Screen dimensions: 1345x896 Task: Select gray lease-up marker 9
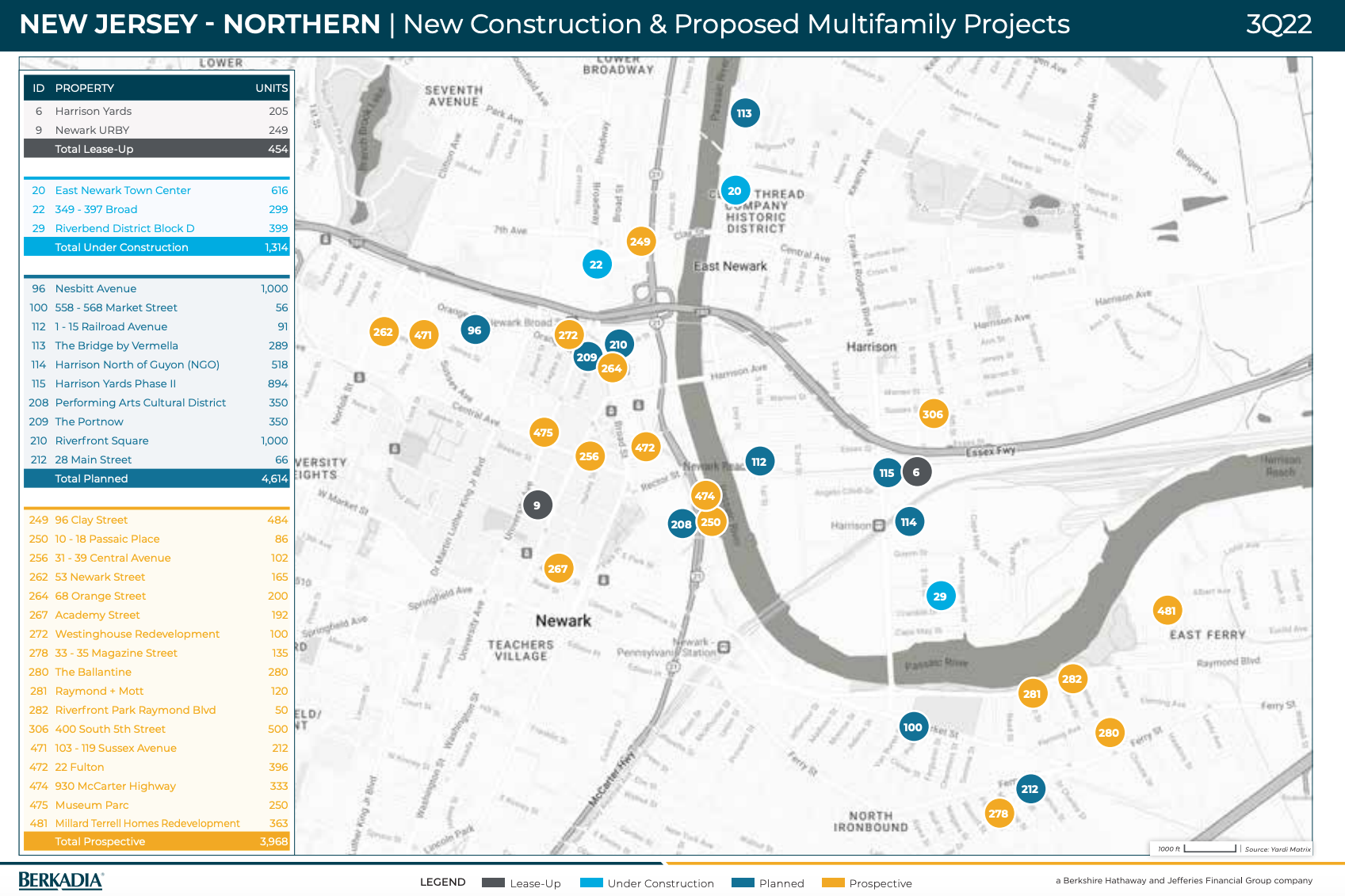(537, 505)
